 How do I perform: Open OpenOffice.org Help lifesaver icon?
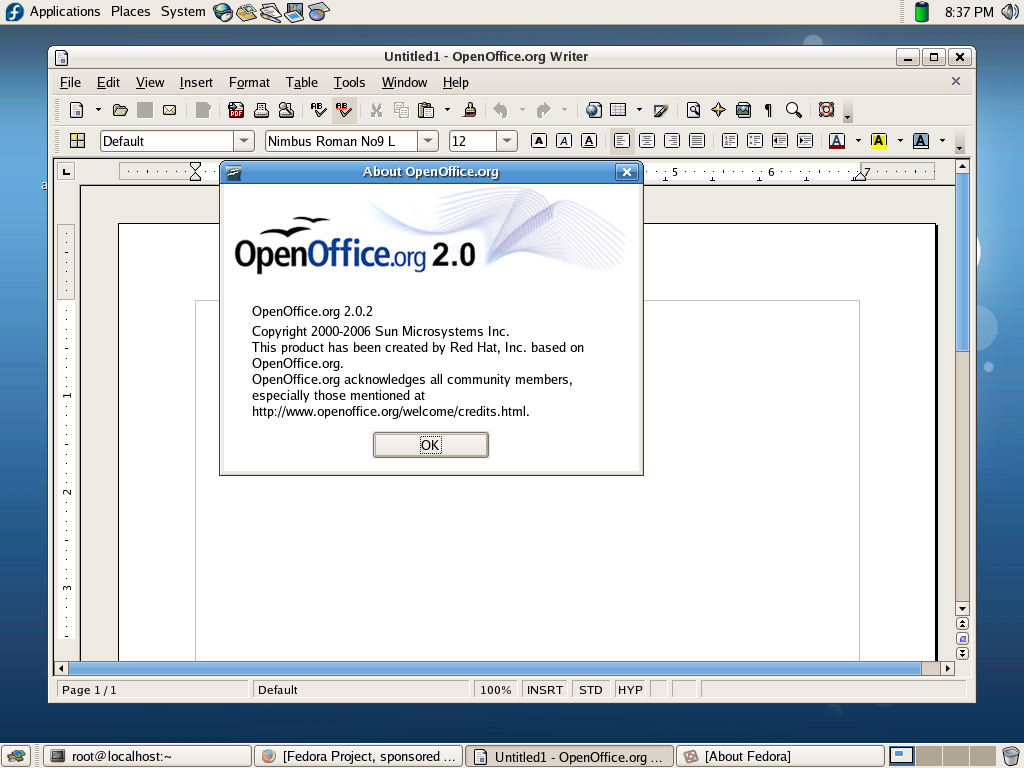[x=826, y=110]
